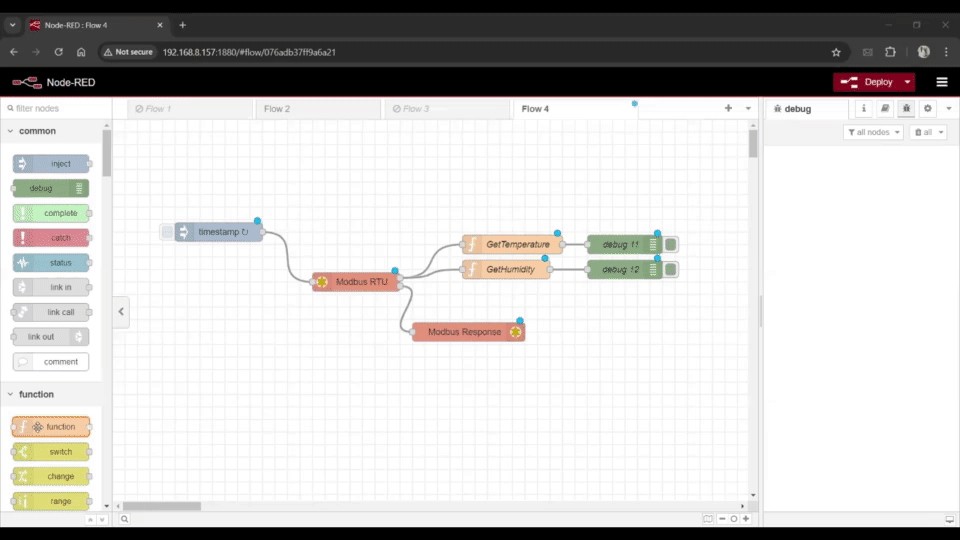Open the sidebar tabs dropdown arrow

[949, 108]
